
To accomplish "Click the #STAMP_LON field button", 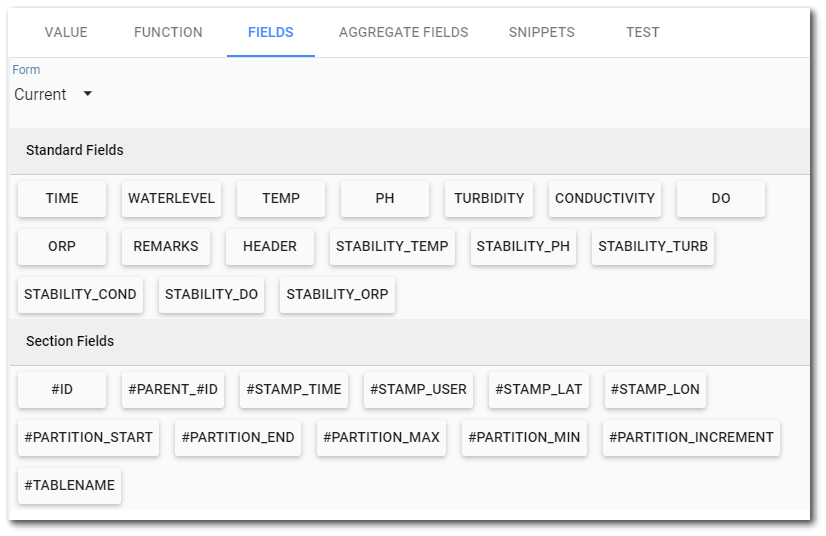I will pos(655,389).
